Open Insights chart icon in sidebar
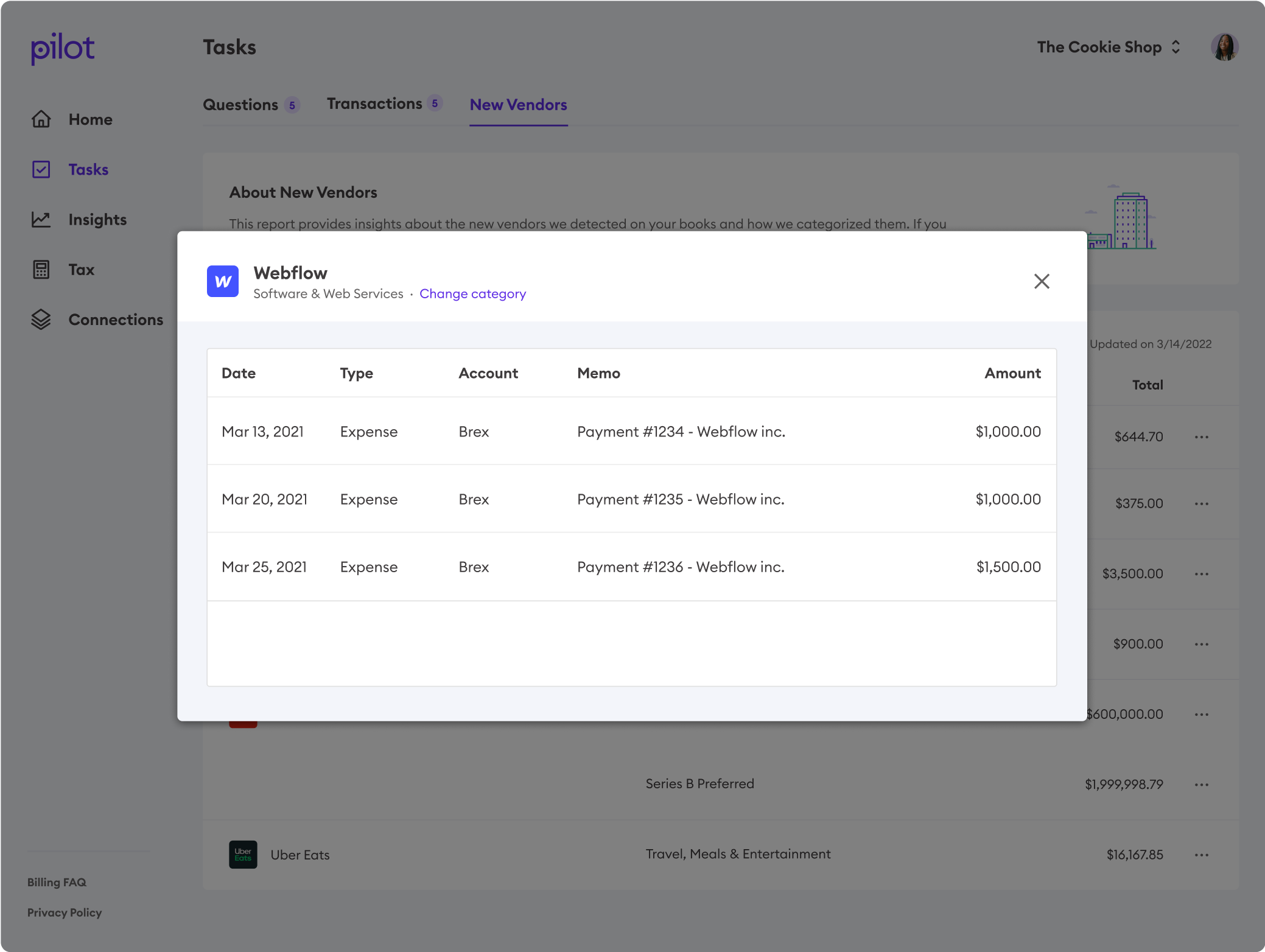The width and height of the screenshot is (1265, 952). click(41, 219)
